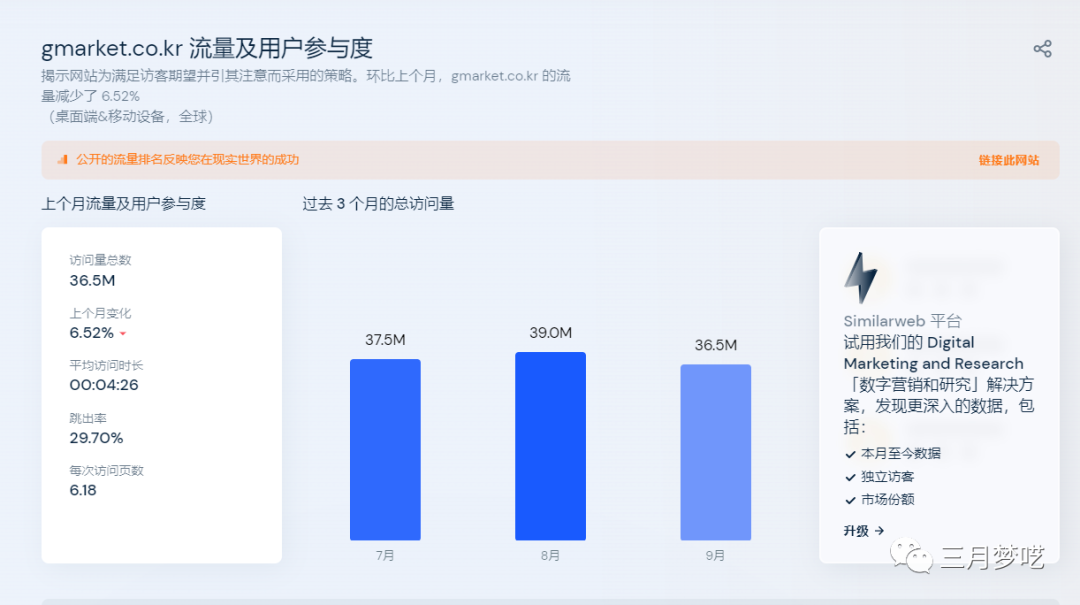Click the 37.5M value label

click(x=385, y=340)
